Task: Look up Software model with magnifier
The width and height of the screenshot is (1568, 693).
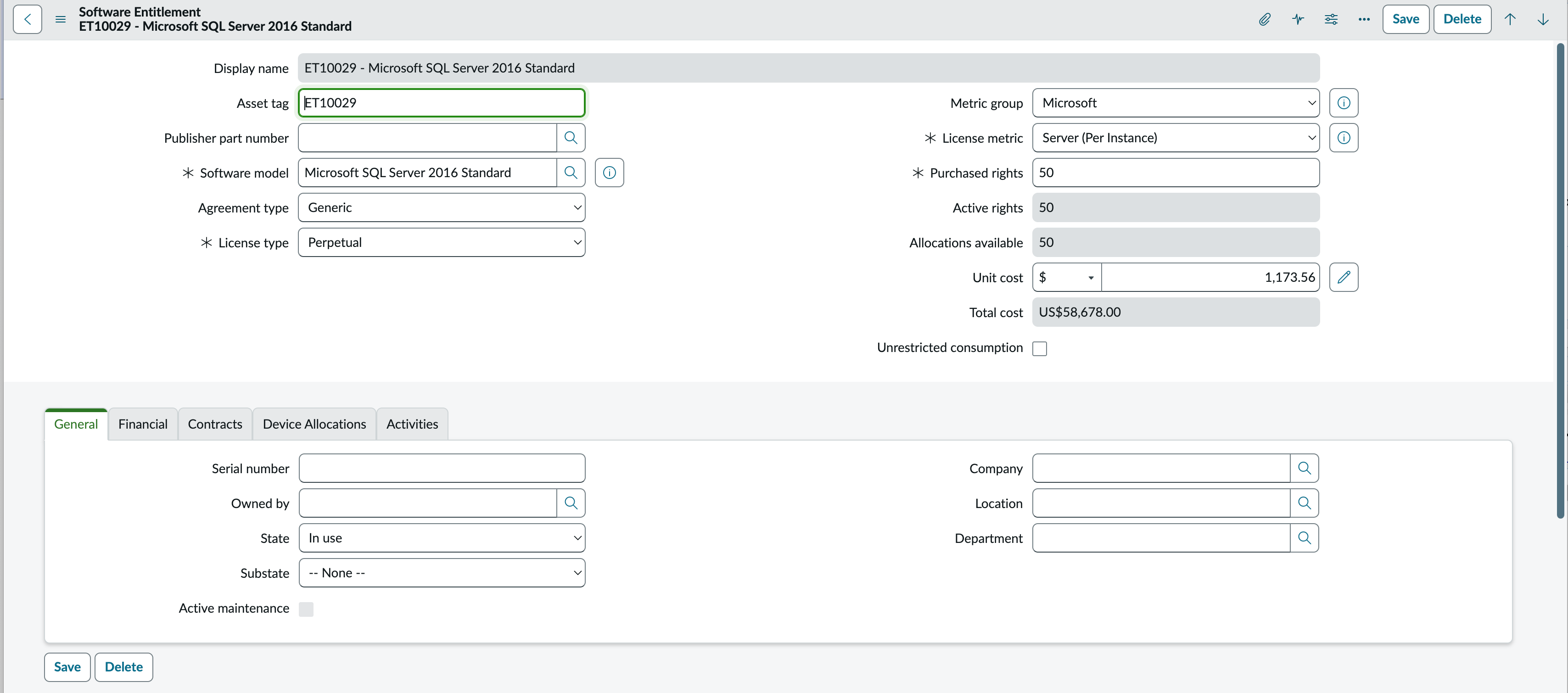Action: point(571,173)
